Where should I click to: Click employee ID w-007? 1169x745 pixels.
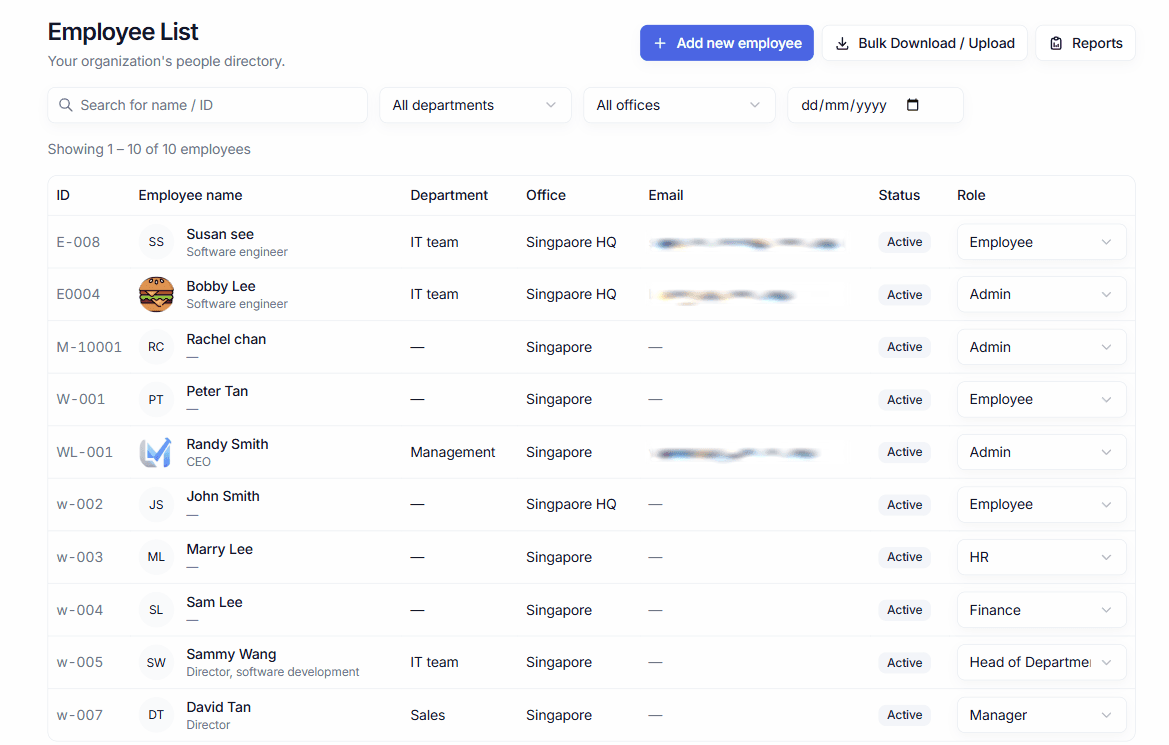click(x=80, y=715)
